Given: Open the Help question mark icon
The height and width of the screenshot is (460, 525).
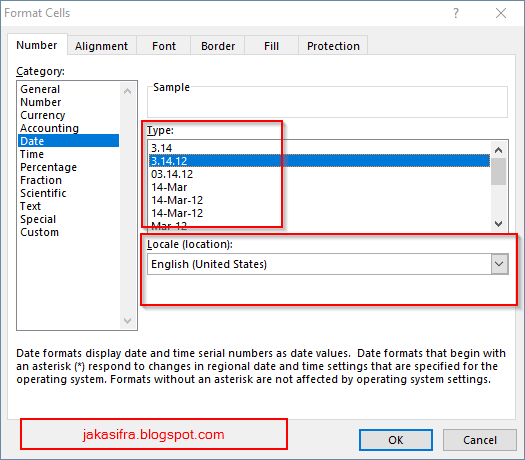Looking at the screenshot, I should click(x=456, y=13).
